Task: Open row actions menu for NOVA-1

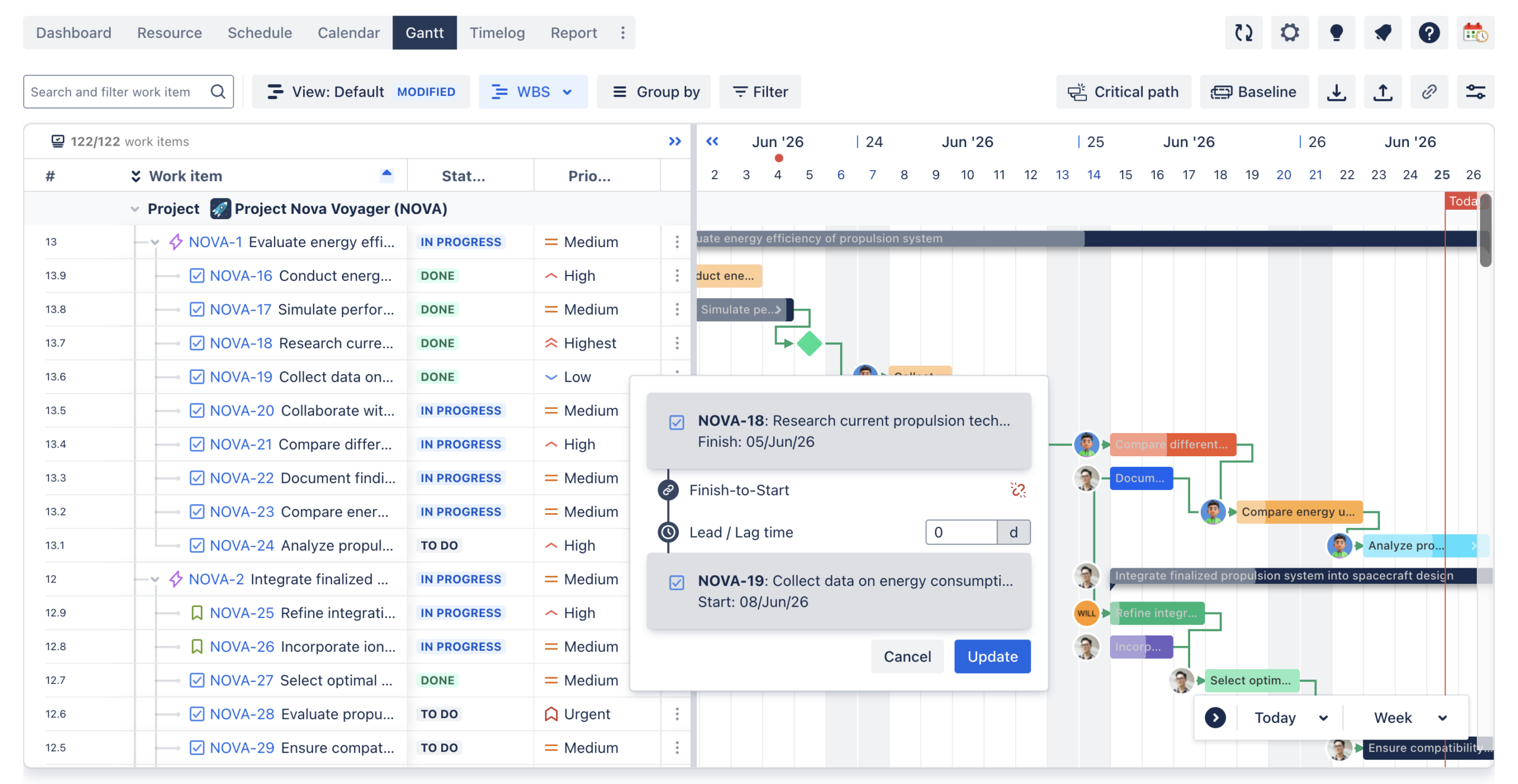Action: 677,242
